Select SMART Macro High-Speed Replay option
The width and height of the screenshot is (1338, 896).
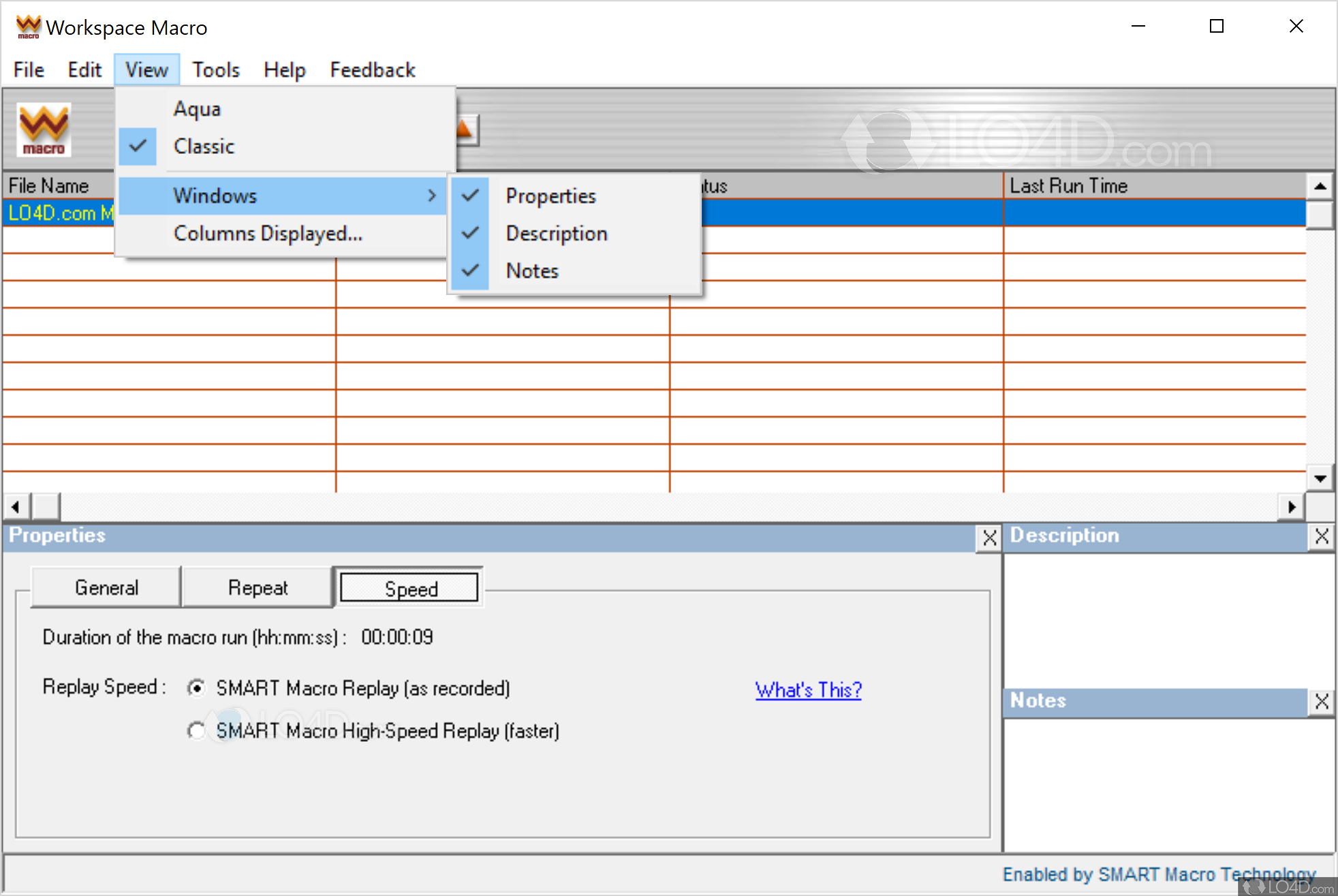coord(196,730)
